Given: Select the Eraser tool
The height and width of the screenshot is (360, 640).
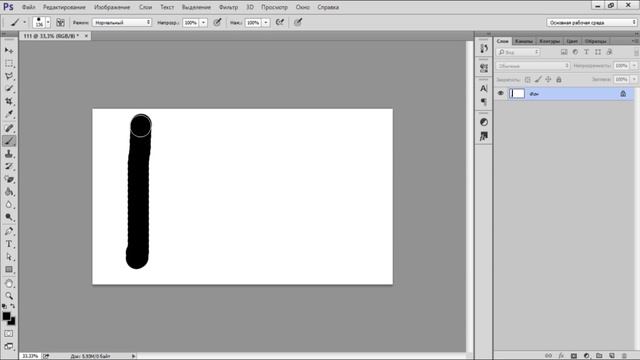Looking at the screenshot, I should [9, 179].
